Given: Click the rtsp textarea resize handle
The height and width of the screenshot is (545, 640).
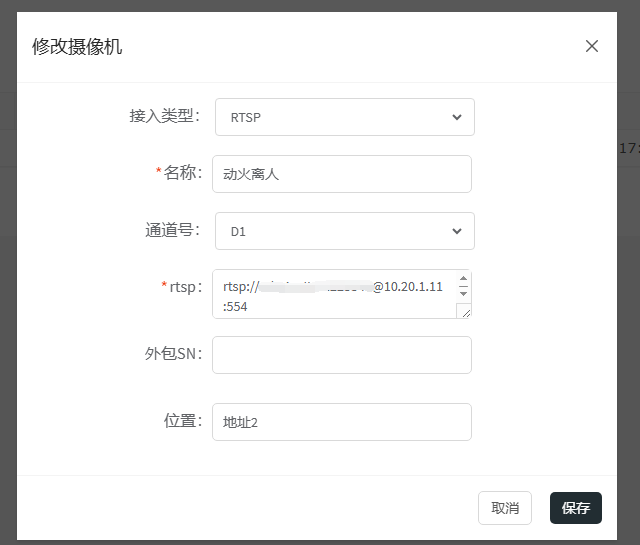Looking at the screenshot, I should (465, 312).
